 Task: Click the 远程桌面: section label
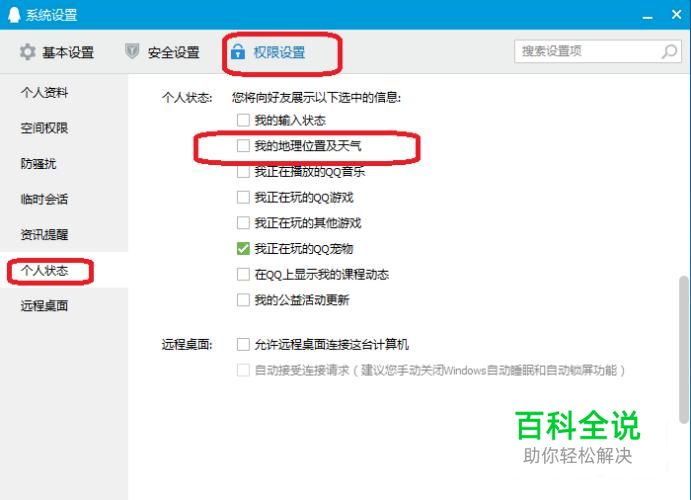[187, 344]
